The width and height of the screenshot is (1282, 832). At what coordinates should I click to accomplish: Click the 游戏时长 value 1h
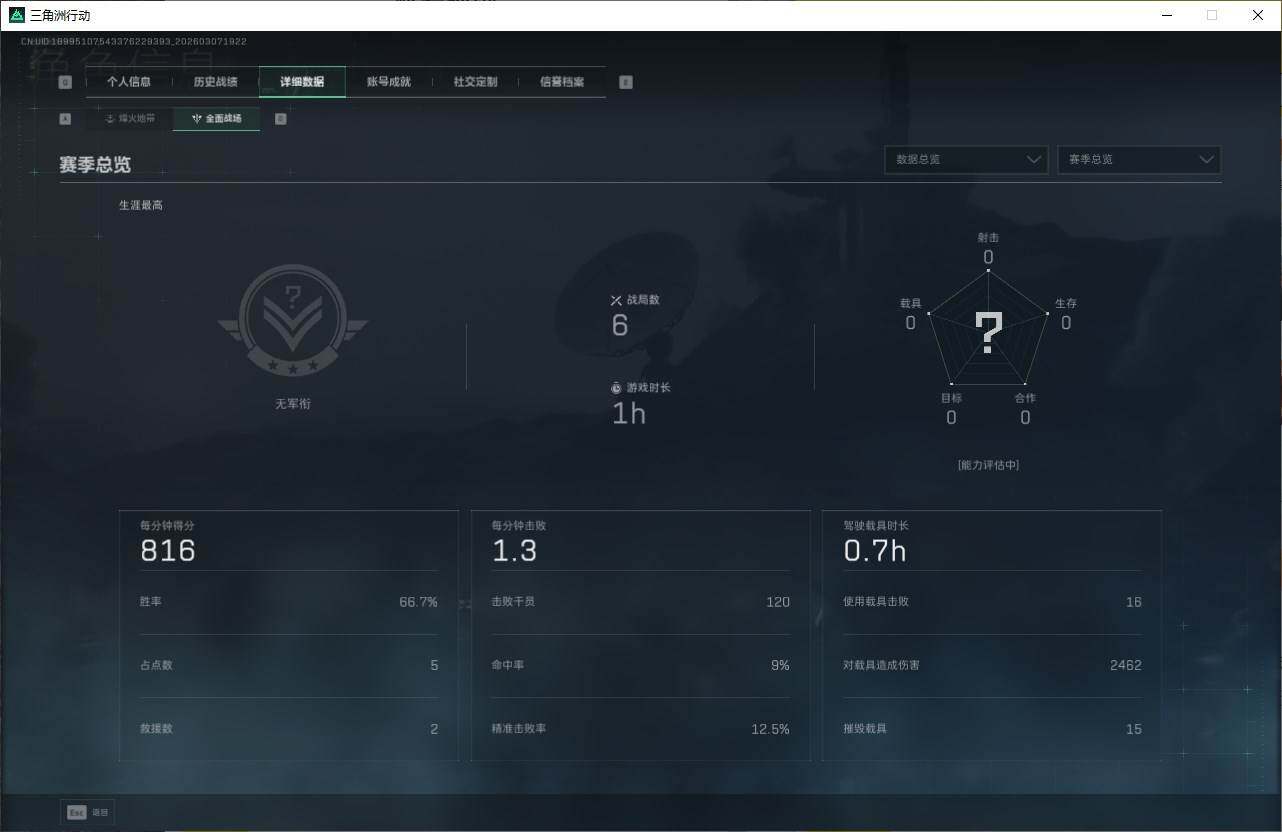pos(629,413)
